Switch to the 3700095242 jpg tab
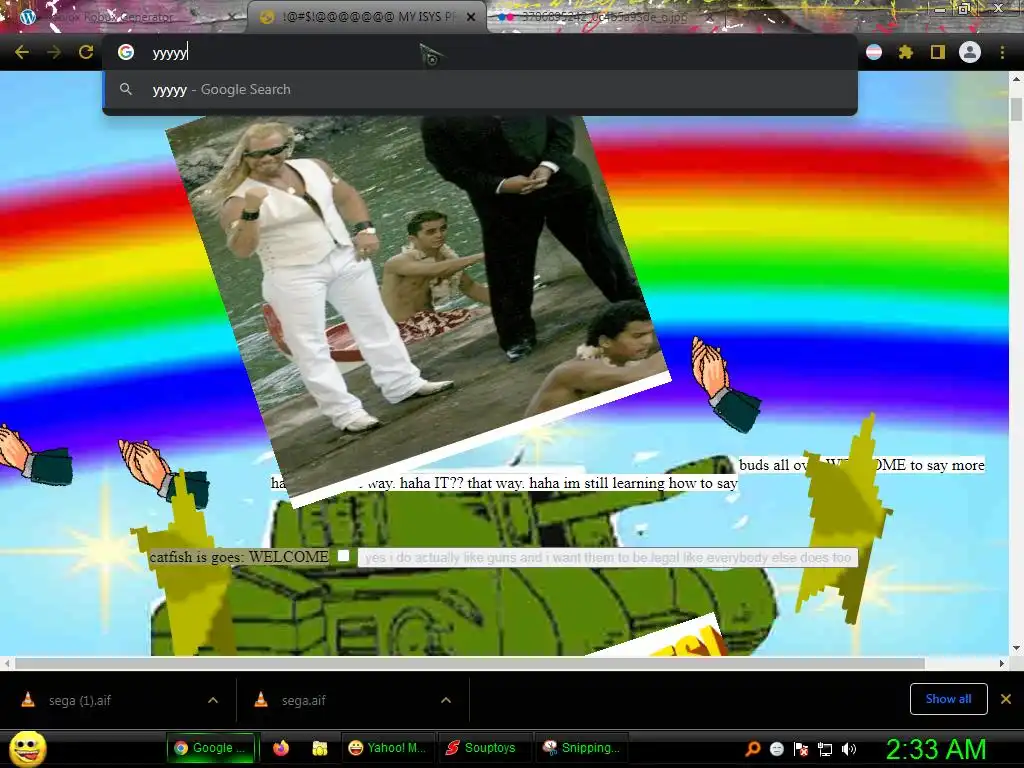 click(x=604, y=17)
